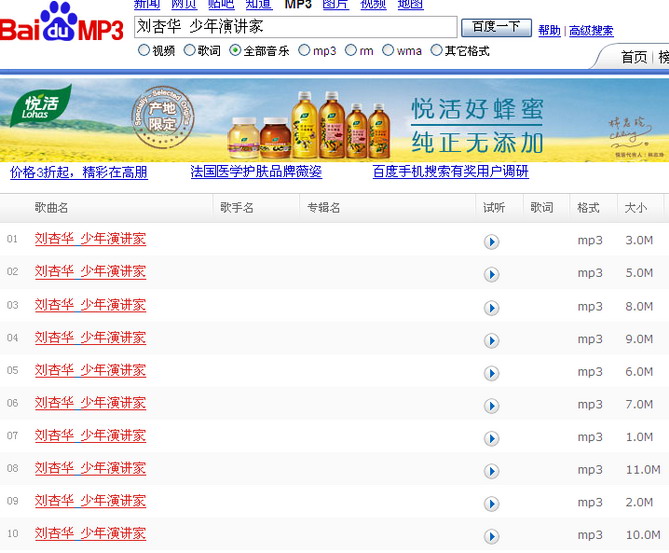
Task: Open the 高级搜索 link
Action: coord(591,31)
